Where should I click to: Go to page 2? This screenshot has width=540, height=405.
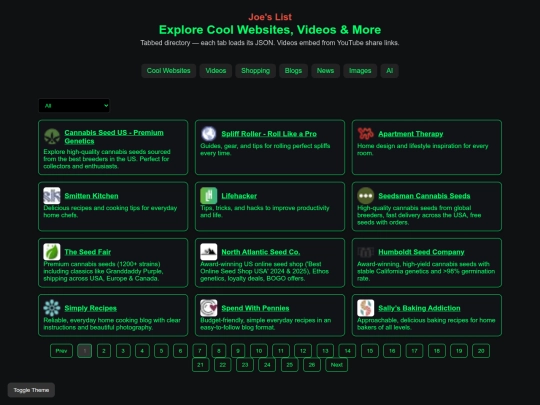point(104,351)
